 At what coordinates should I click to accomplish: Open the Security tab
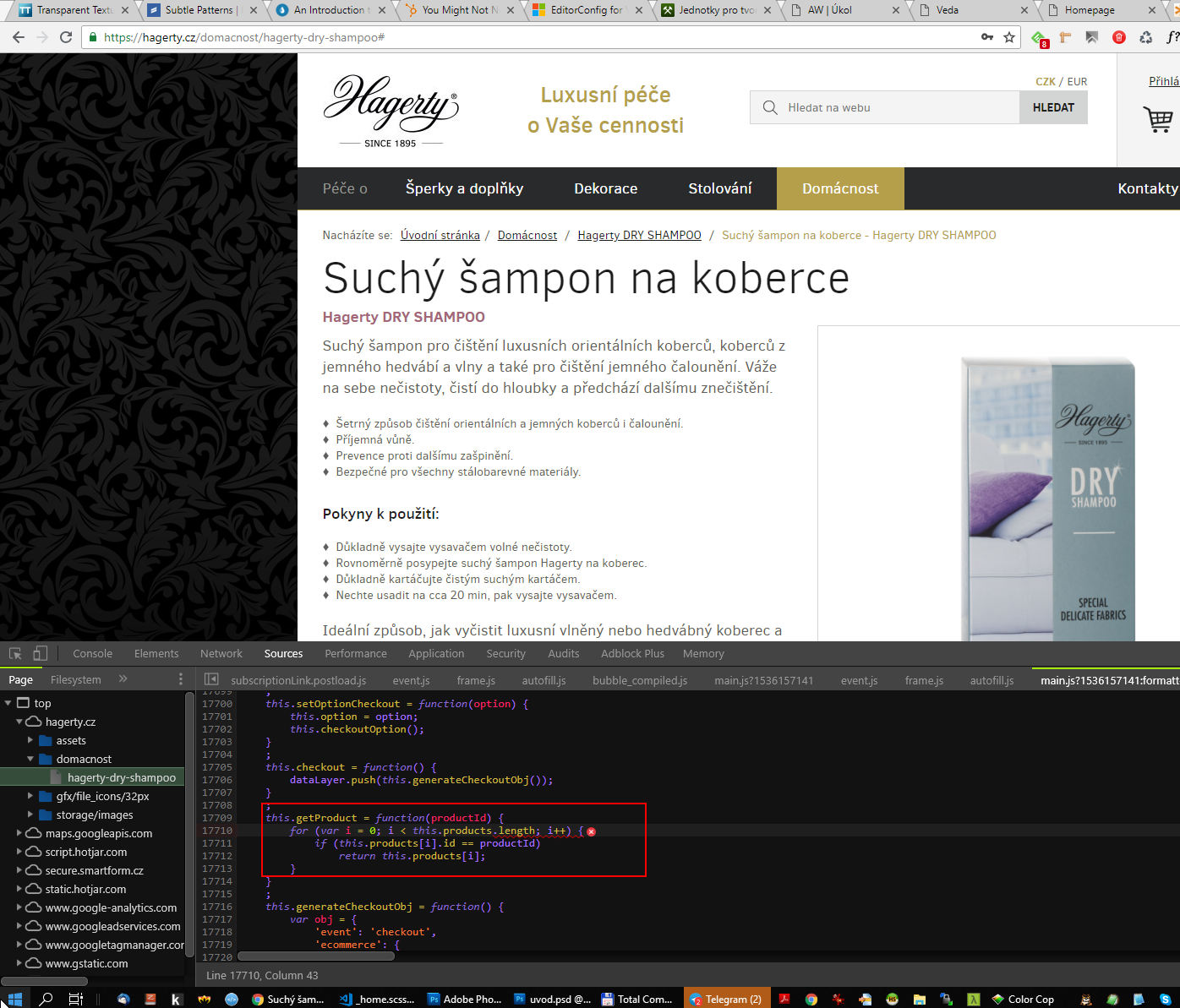pos(505,653)
